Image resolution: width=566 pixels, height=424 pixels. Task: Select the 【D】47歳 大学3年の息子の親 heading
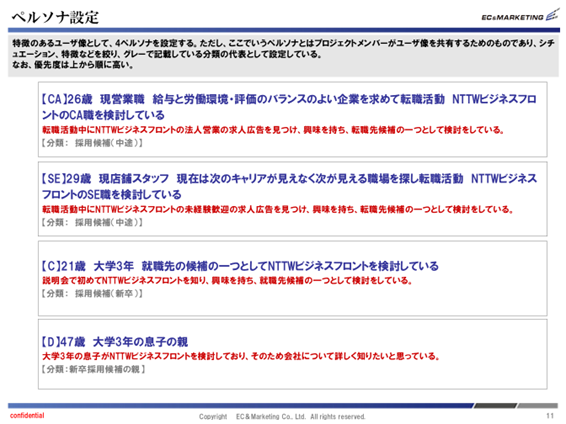114,342
